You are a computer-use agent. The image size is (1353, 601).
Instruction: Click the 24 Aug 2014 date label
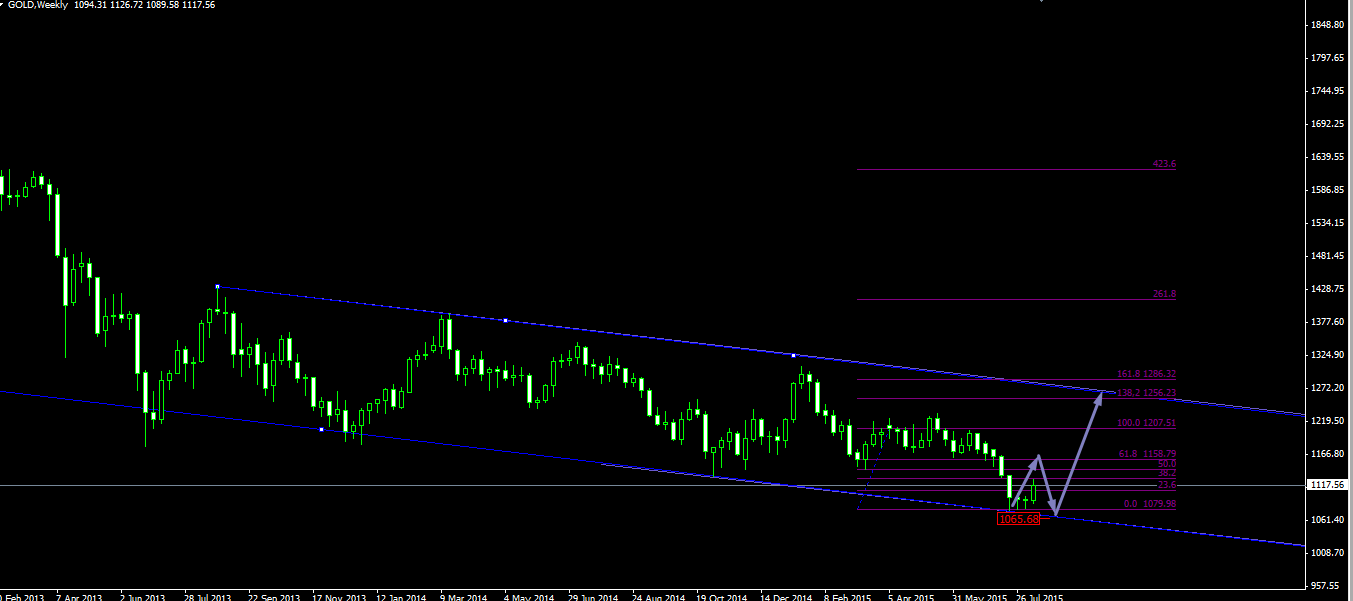[x=657, y=597]
